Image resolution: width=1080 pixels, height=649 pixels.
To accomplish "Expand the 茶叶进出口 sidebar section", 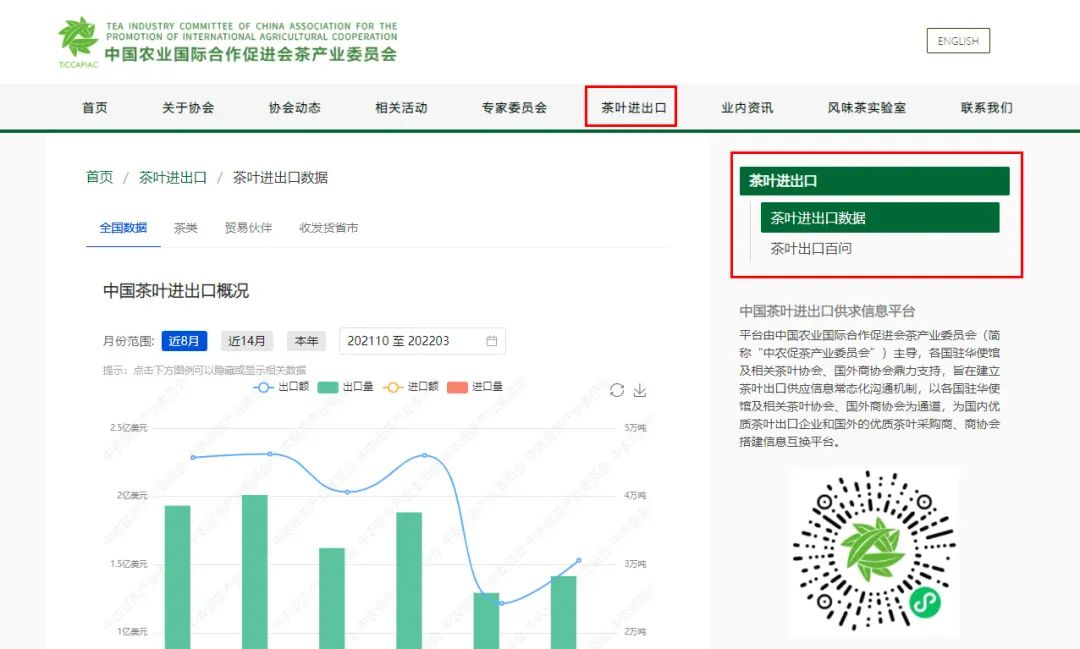I will click(x=874, y=181).
